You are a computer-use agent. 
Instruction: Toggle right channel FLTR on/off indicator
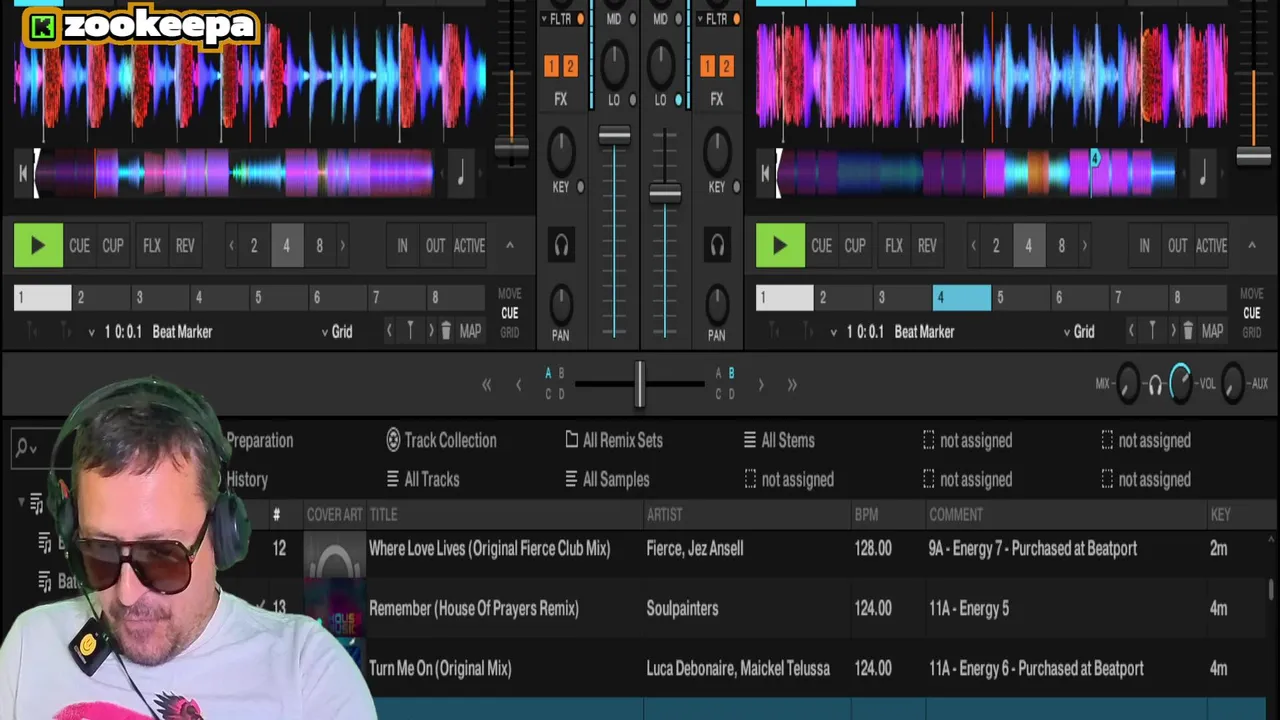736,19
